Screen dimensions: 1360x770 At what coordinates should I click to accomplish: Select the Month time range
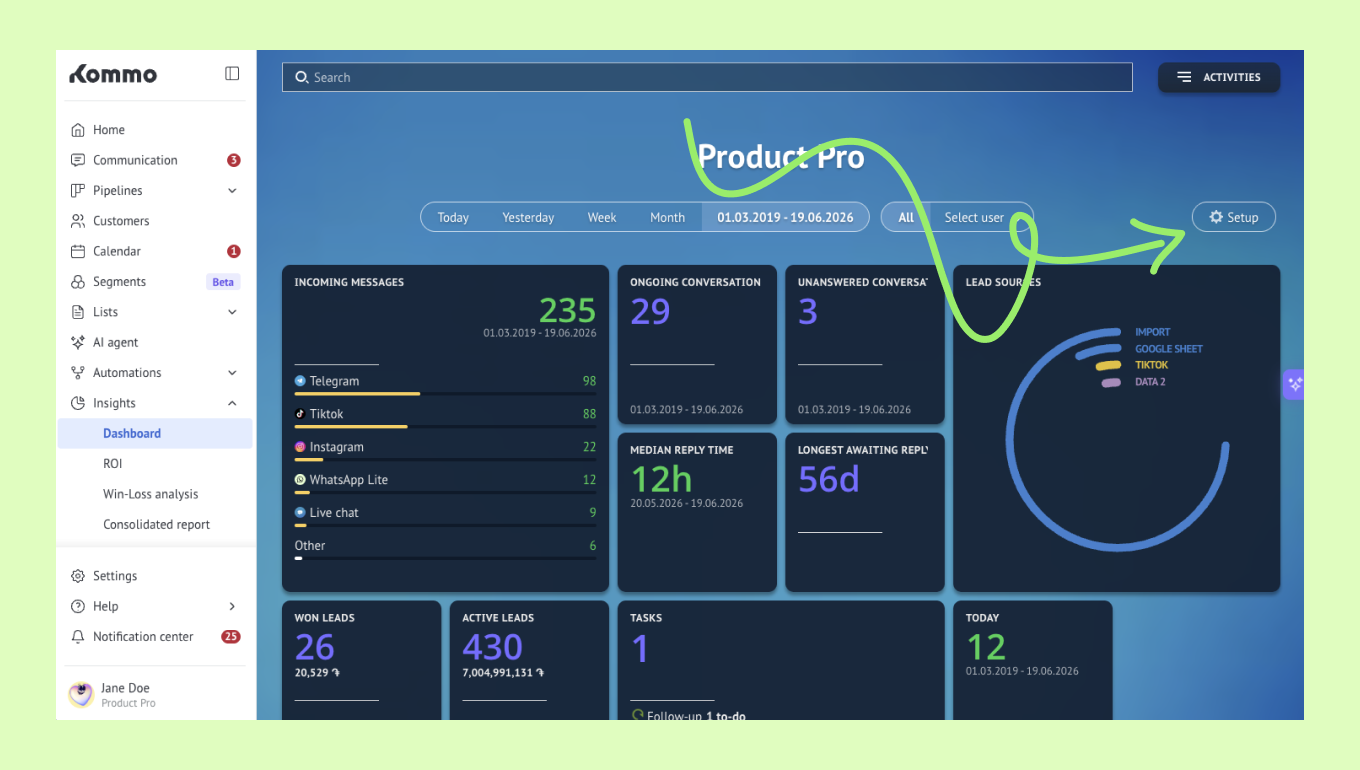668,218
